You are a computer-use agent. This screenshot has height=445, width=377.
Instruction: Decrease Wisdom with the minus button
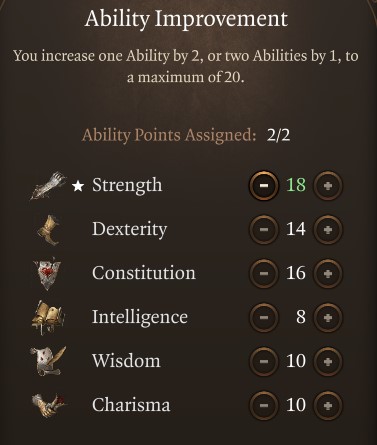(x=264, y=361)
